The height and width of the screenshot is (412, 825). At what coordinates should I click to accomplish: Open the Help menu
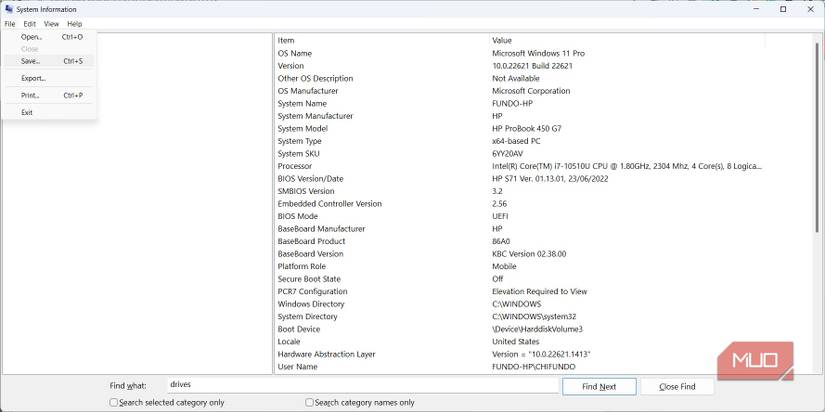pos(75,24)
